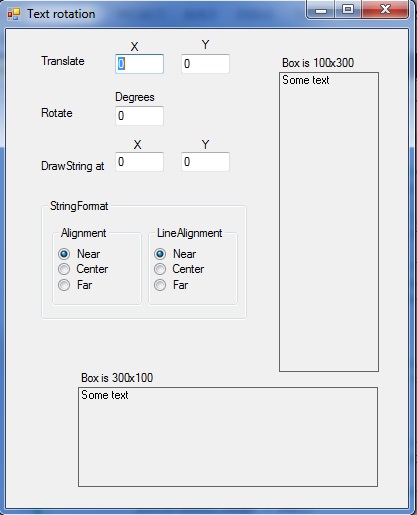417x515 pixels.
Task: Click the DrawString at Y field
Action: [205, 162]
